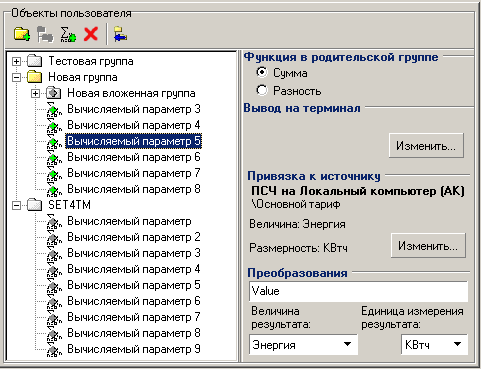Image resolution: width=481 pixels, height=369 pixels.
Task: Click the Размерность: КВтч text
Action: pyautogui.click(x=298, y=248)
